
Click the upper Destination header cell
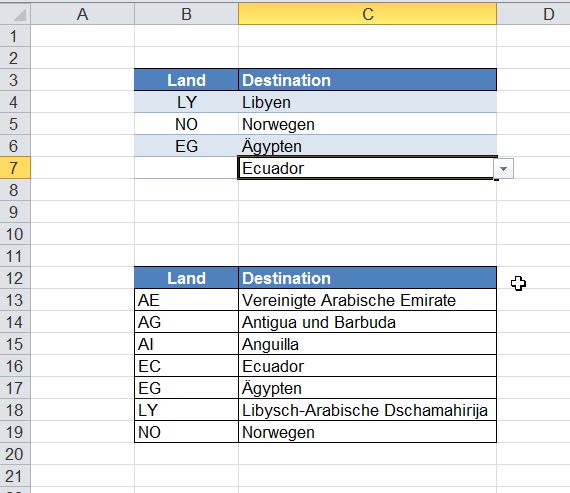click(x=368, y=80)
